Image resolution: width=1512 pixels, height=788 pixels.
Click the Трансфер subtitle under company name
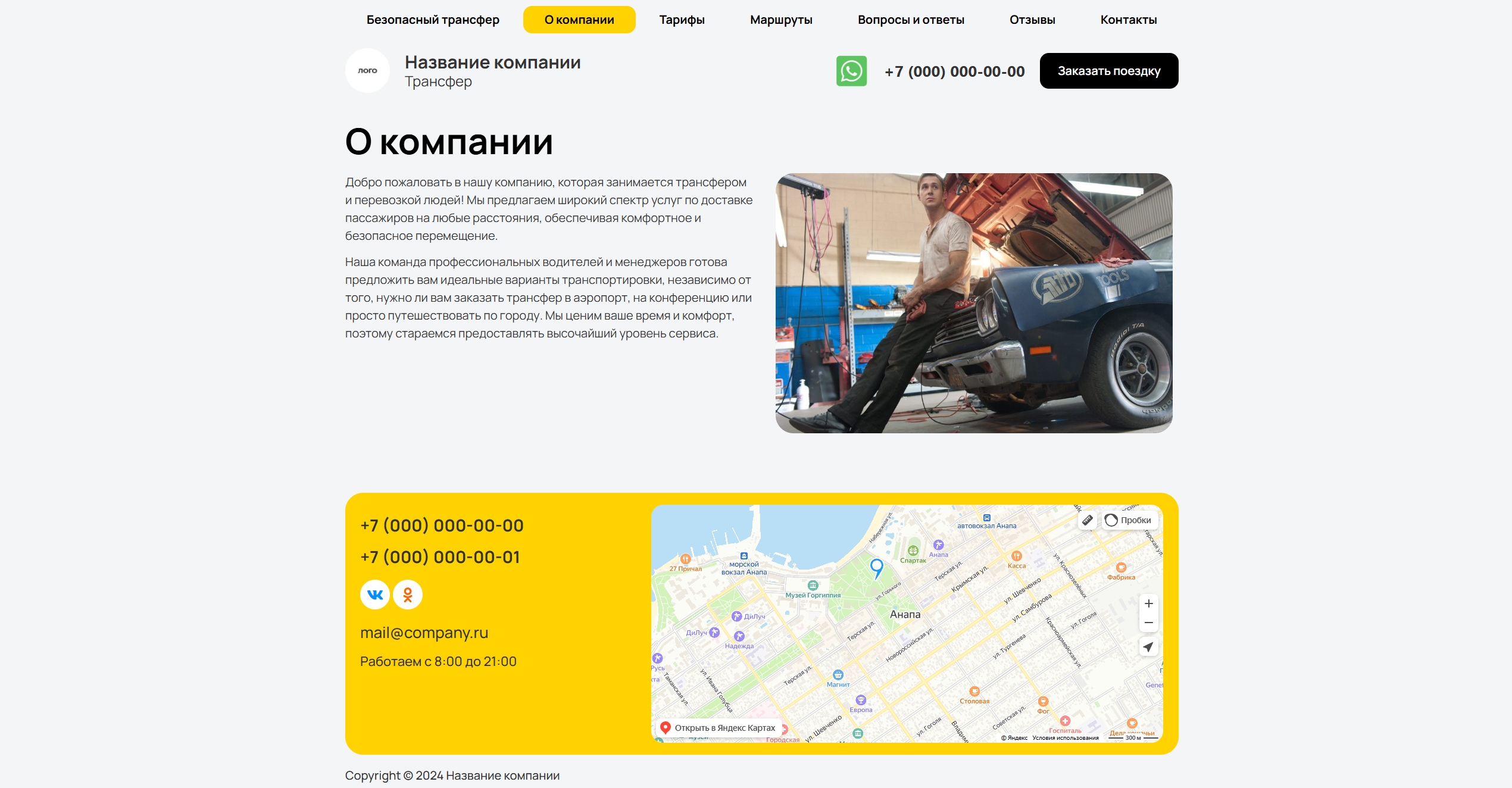pos(438,82)
